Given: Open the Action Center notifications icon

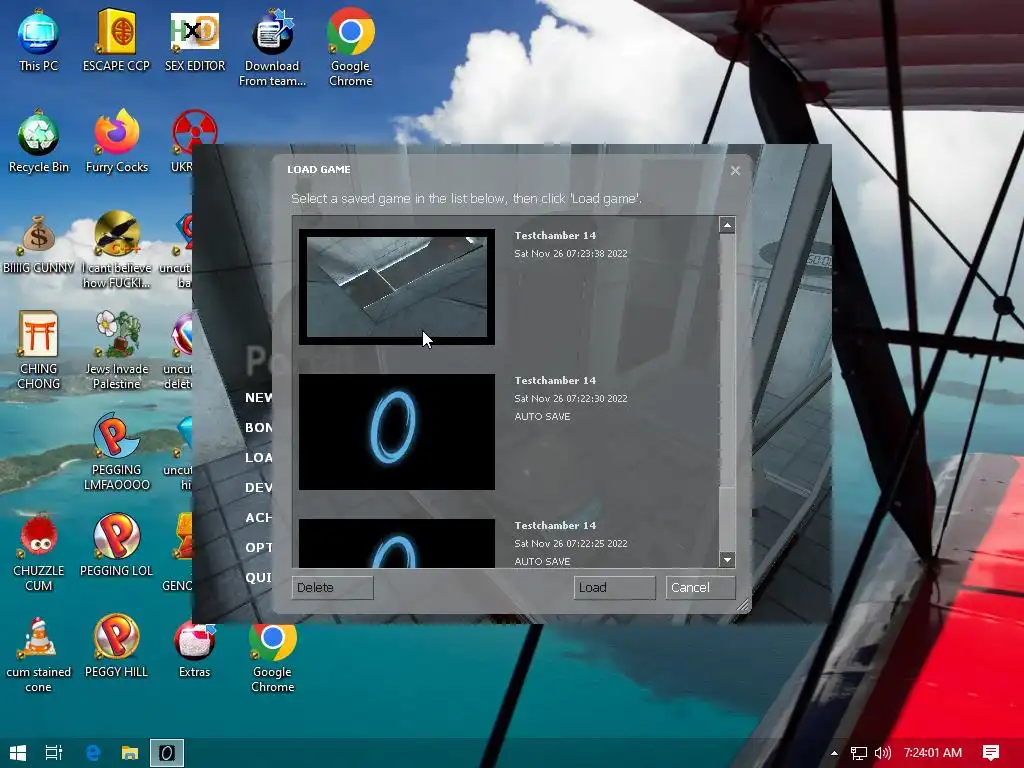Looking at the screenshot, I should [x=991, y=753].
